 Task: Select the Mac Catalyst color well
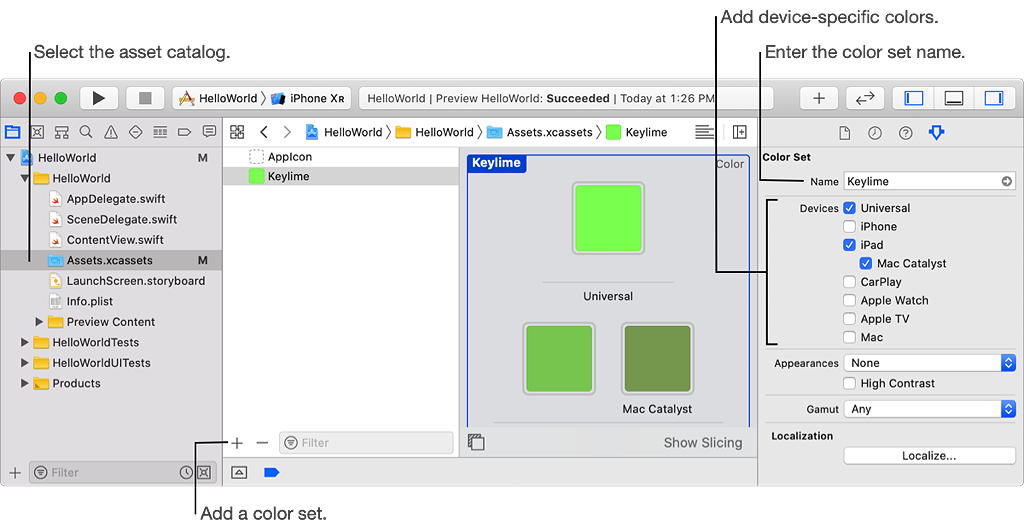point(657,359)
